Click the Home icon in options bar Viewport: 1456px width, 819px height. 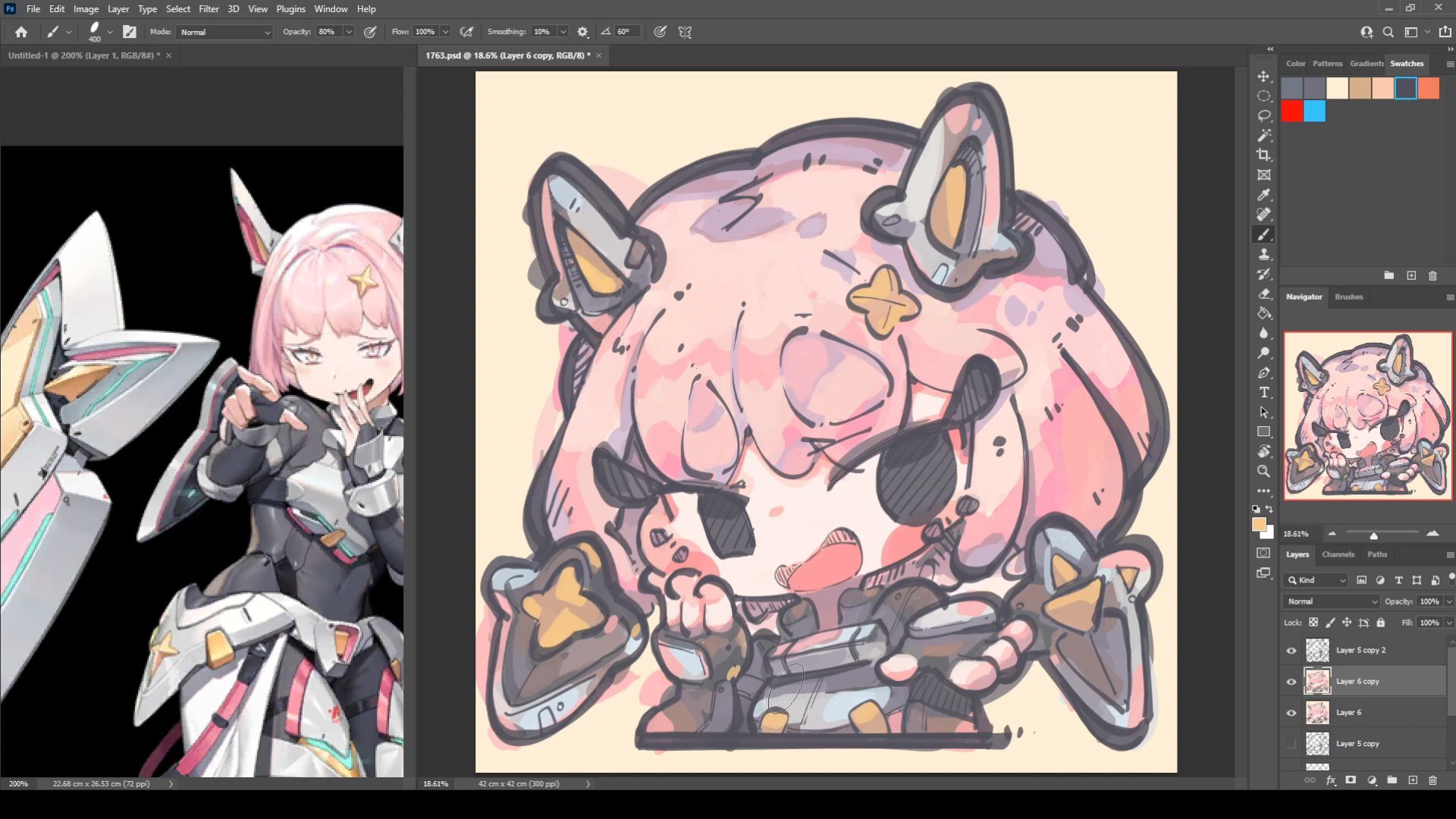coord(21,32)
